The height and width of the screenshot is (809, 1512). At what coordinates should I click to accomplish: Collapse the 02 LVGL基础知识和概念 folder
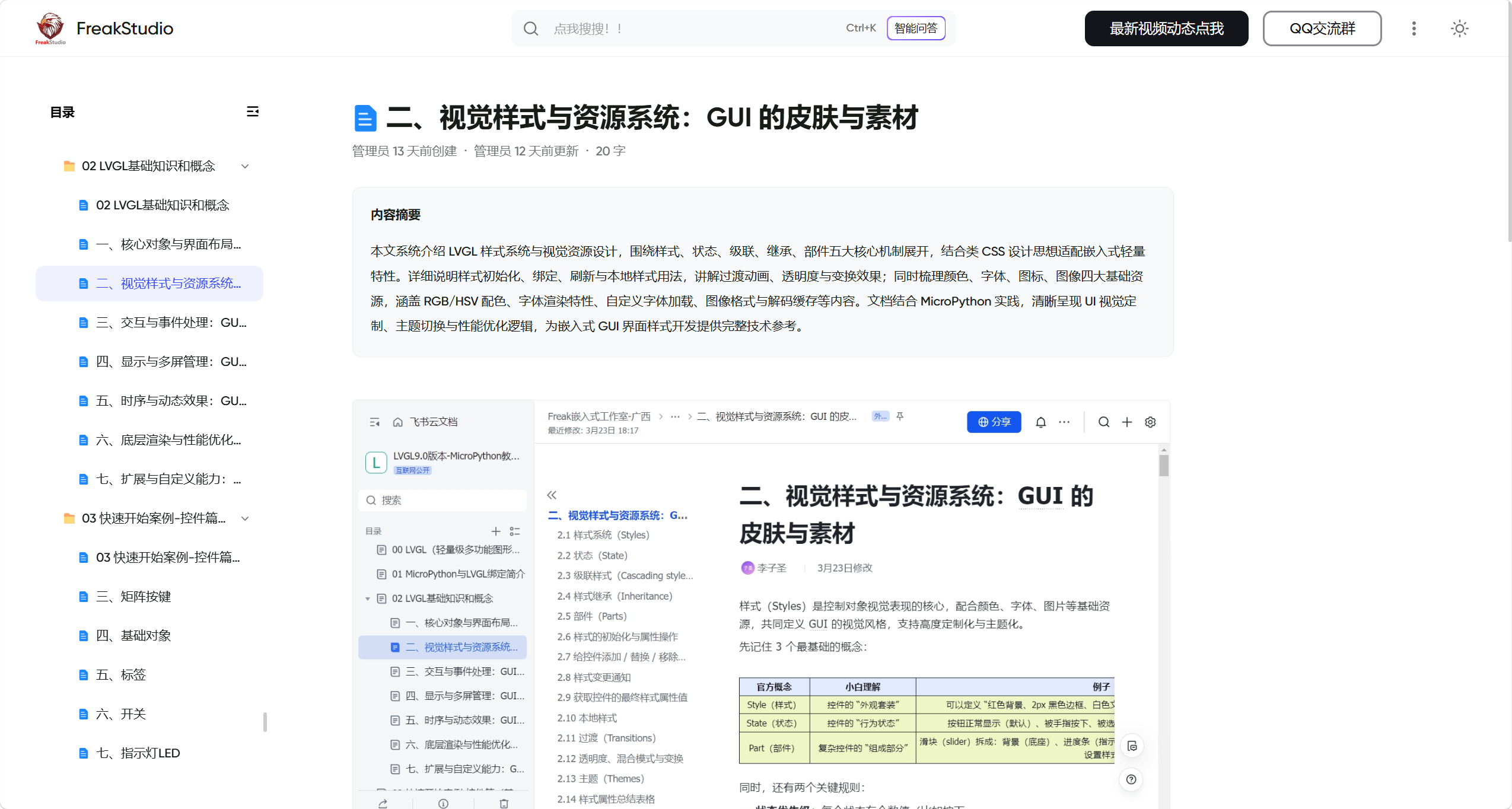click(x=245, y=166)
